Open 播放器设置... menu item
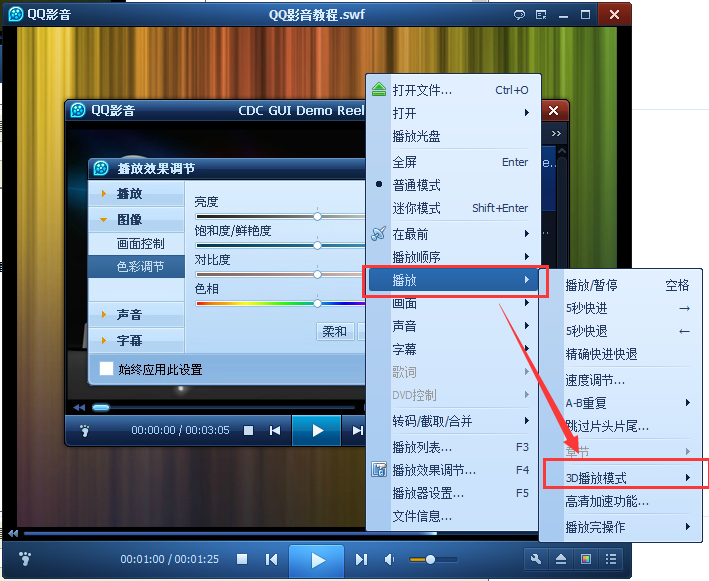The width and height of the screenshot is (709, 581). [428, 493]
